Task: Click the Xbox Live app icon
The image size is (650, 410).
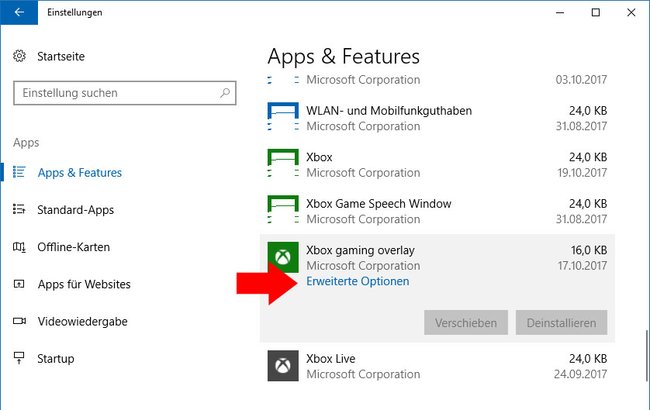Action: [x=283, y=366]
